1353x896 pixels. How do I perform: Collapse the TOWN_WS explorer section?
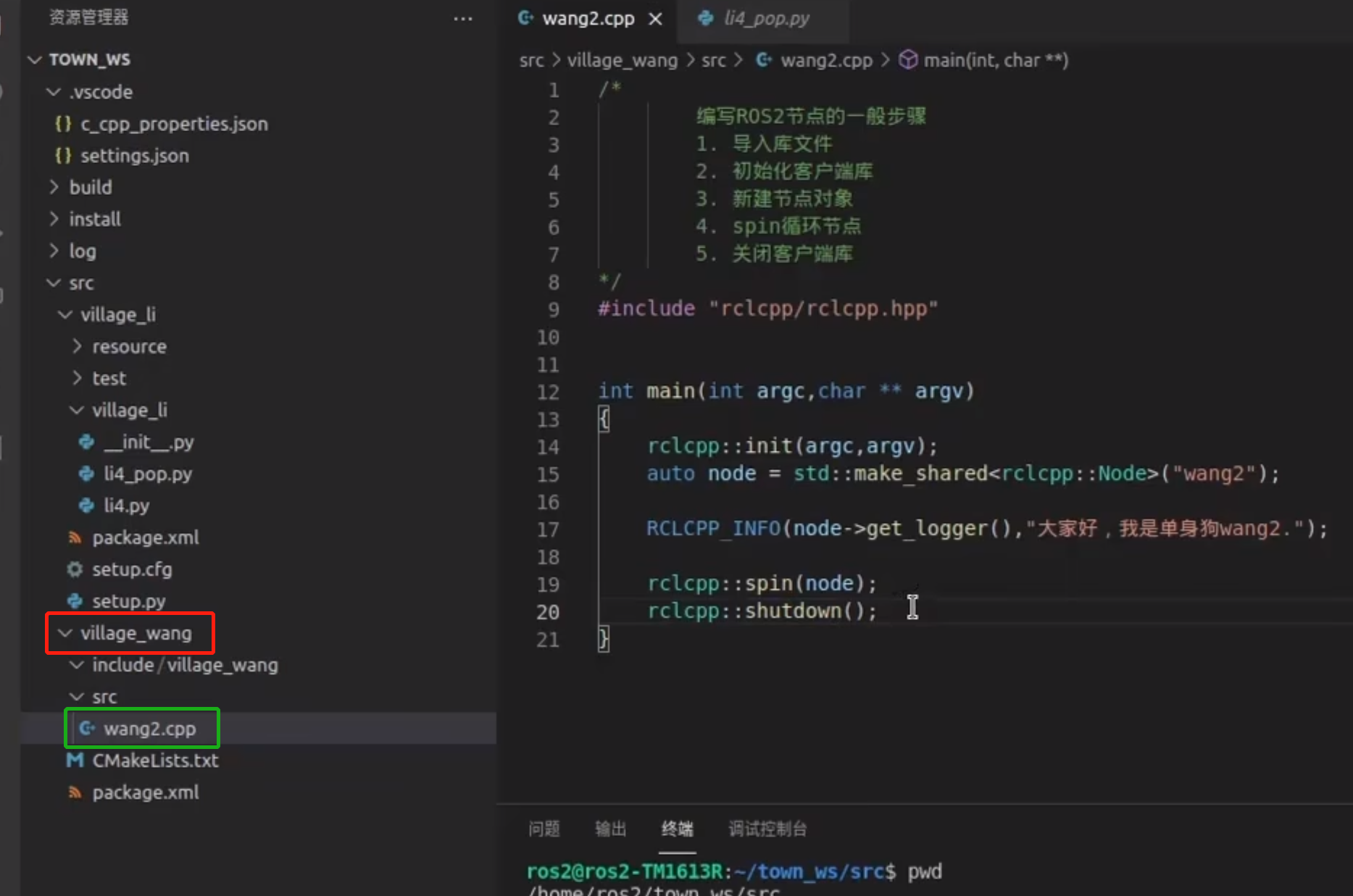33,59
